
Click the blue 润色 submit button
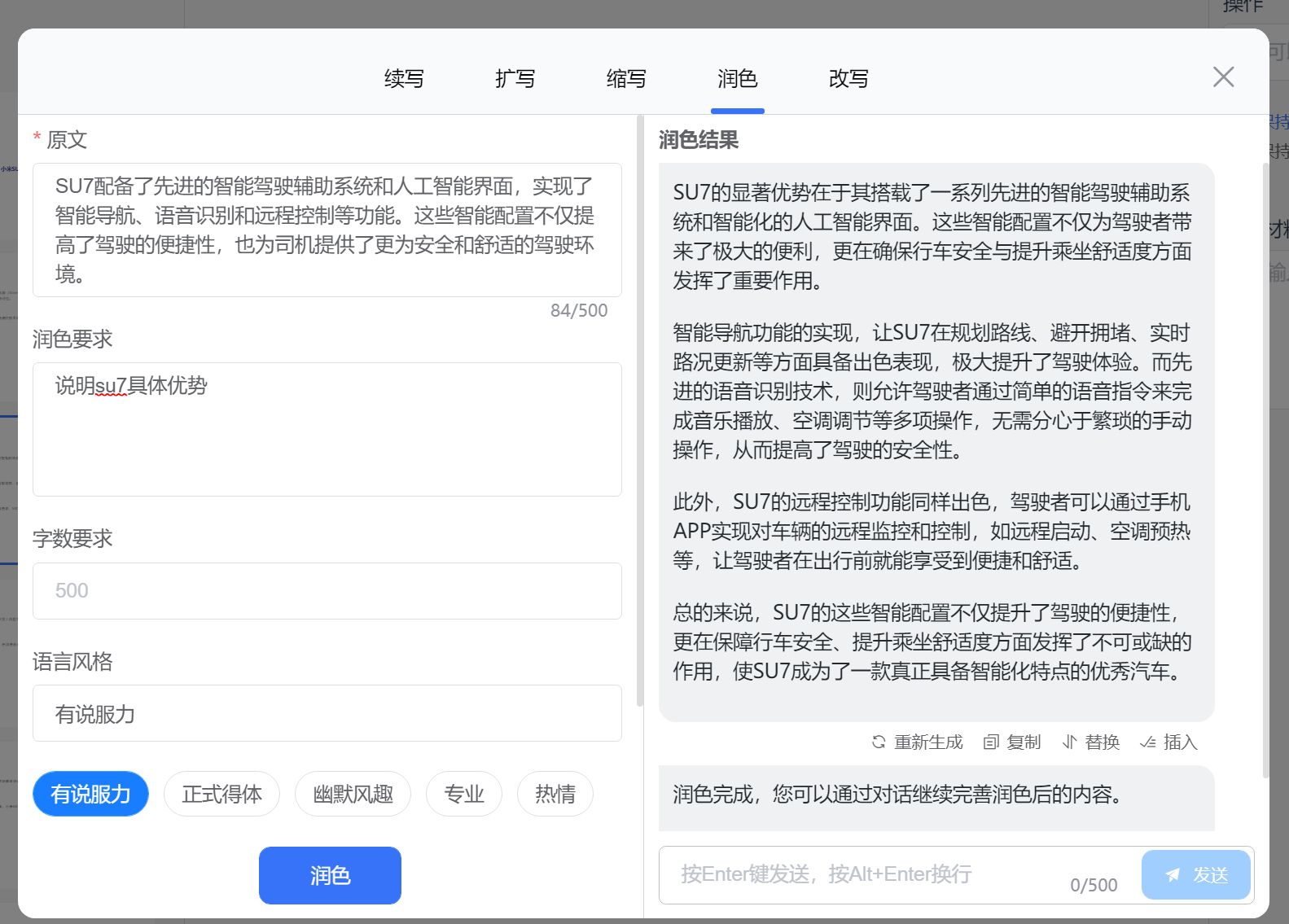pos(330,875)
